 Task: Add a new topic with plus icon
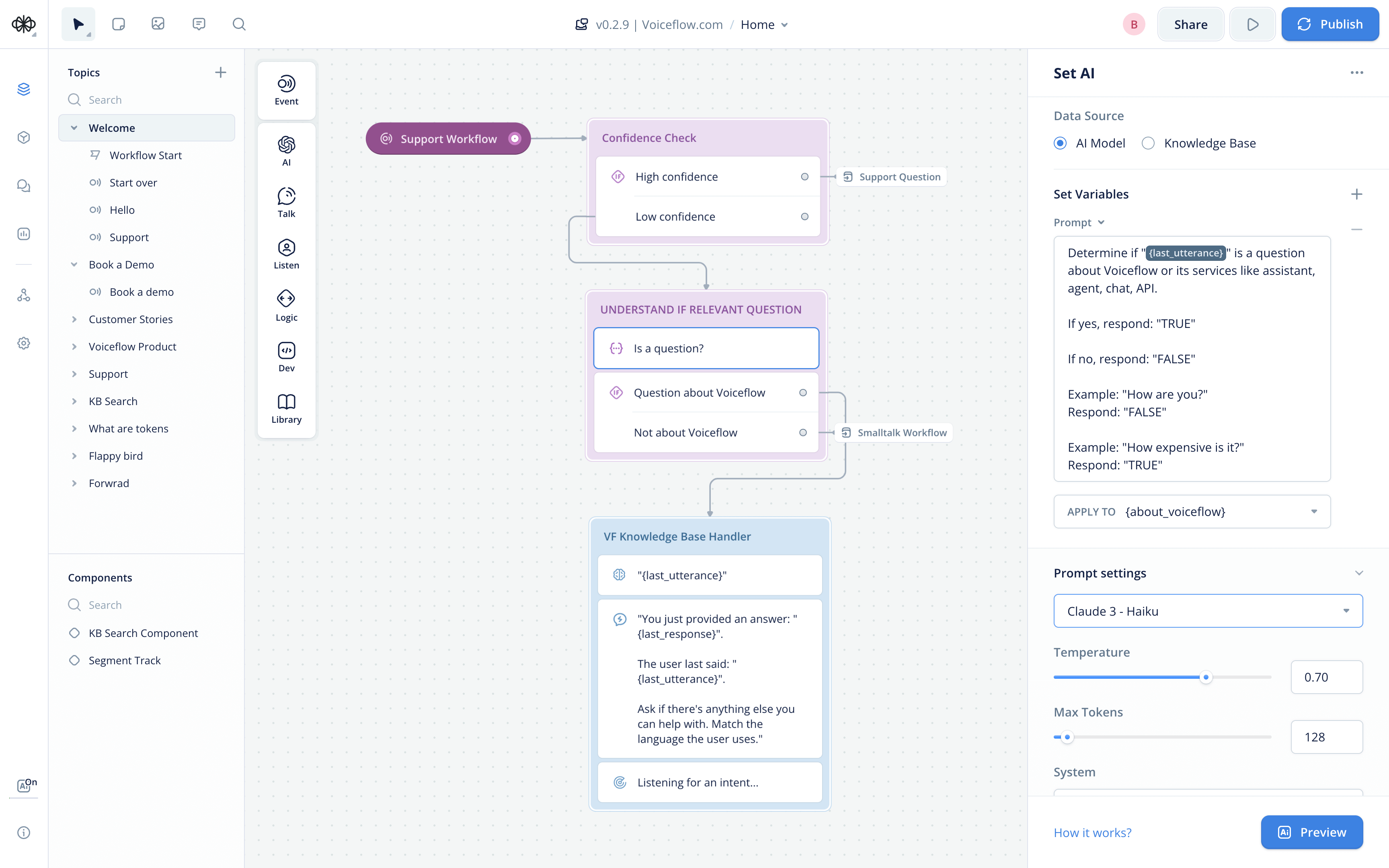pos(220,72)
